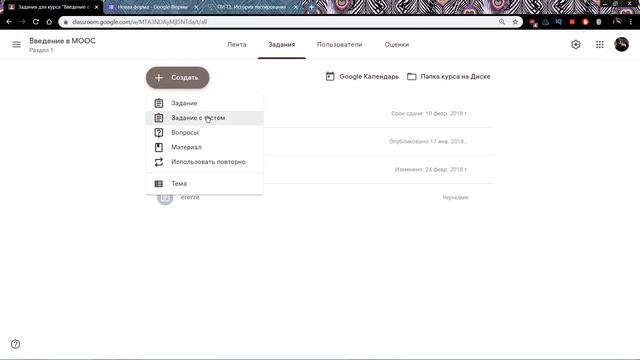Switch to the Новая форма Google Формы tab
Screen dimensions: 640x360
(153, 7)
